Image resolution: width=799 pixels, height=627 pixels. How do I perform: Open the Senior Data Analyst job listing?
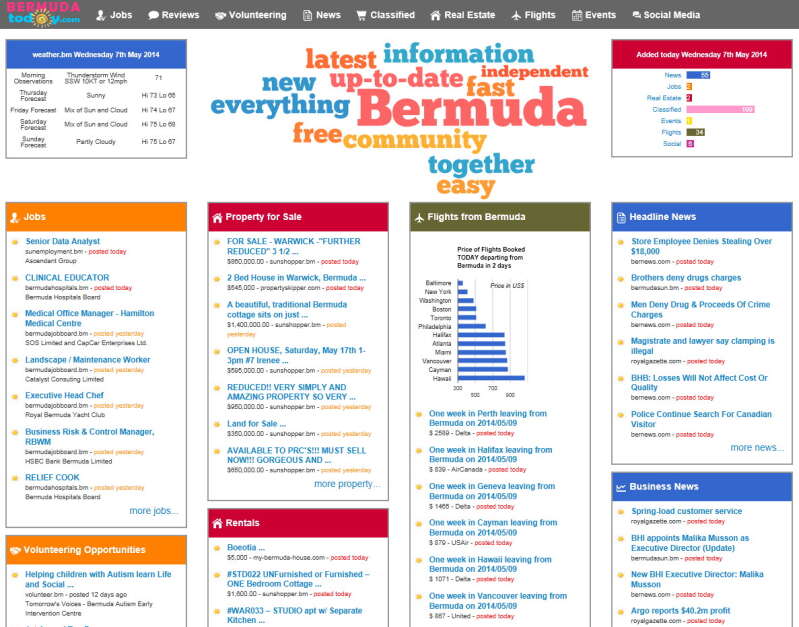(63, 241)
